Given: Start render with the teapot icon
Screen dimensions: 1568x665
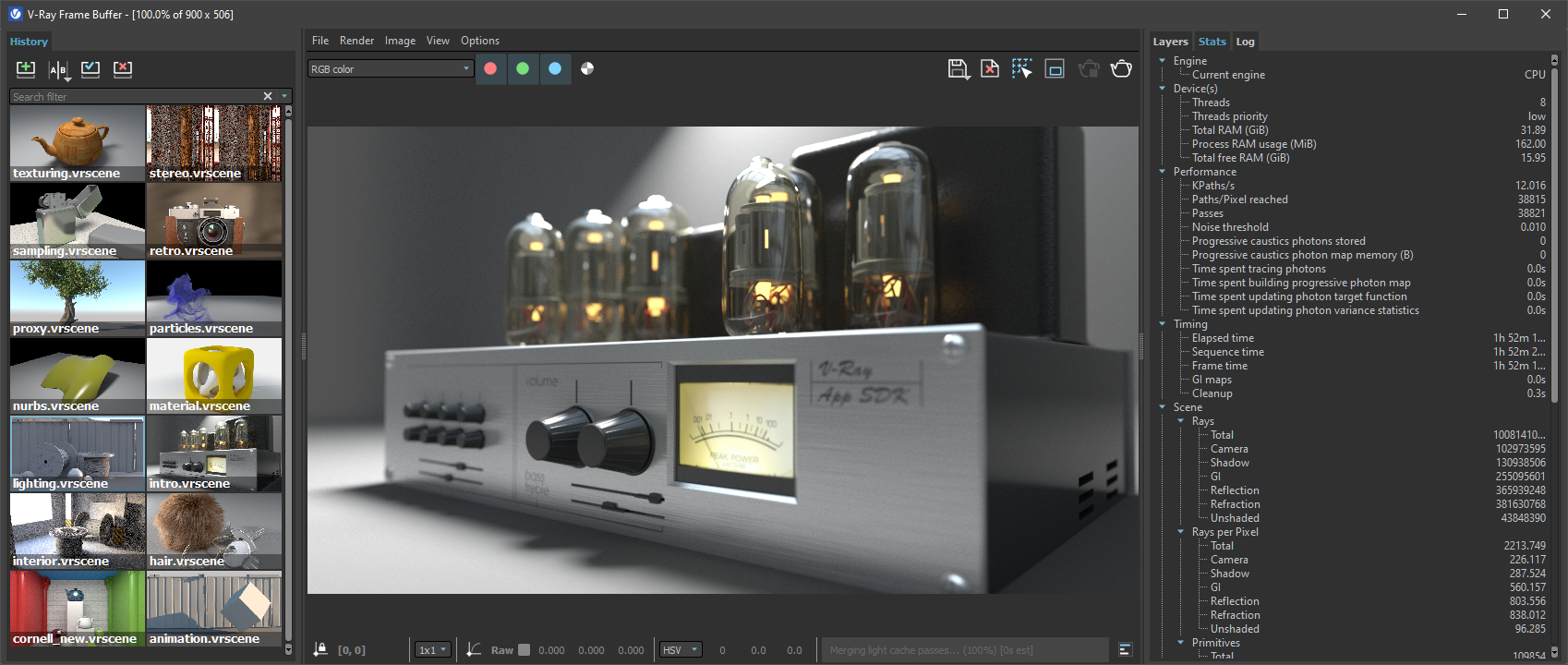Looking at the screenshot, I should click(x=1121, y=69).
